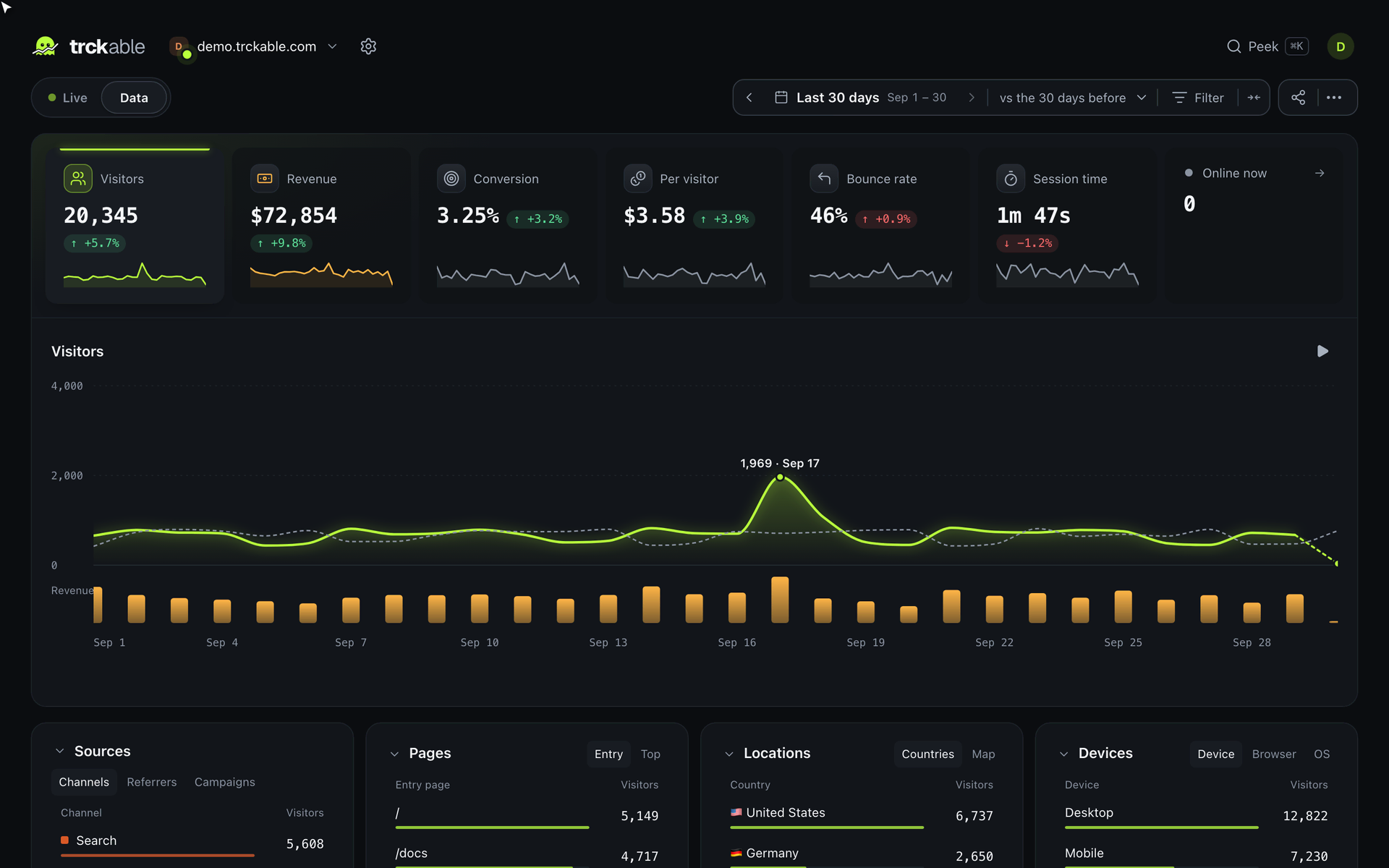1389x868 pixels.
Task: Click the Conversion target icon
Action: [451, 179]
